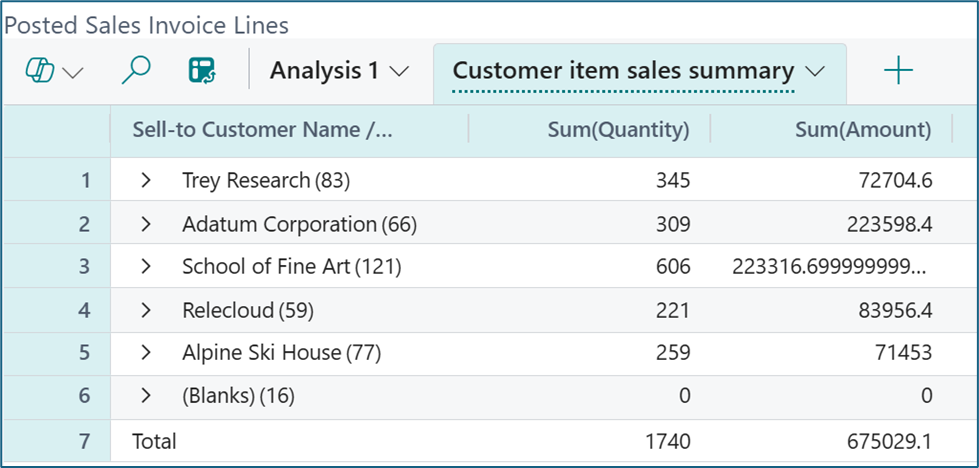Click the Sum(Amount) column header
979x468 pixels.
(862, 129)
